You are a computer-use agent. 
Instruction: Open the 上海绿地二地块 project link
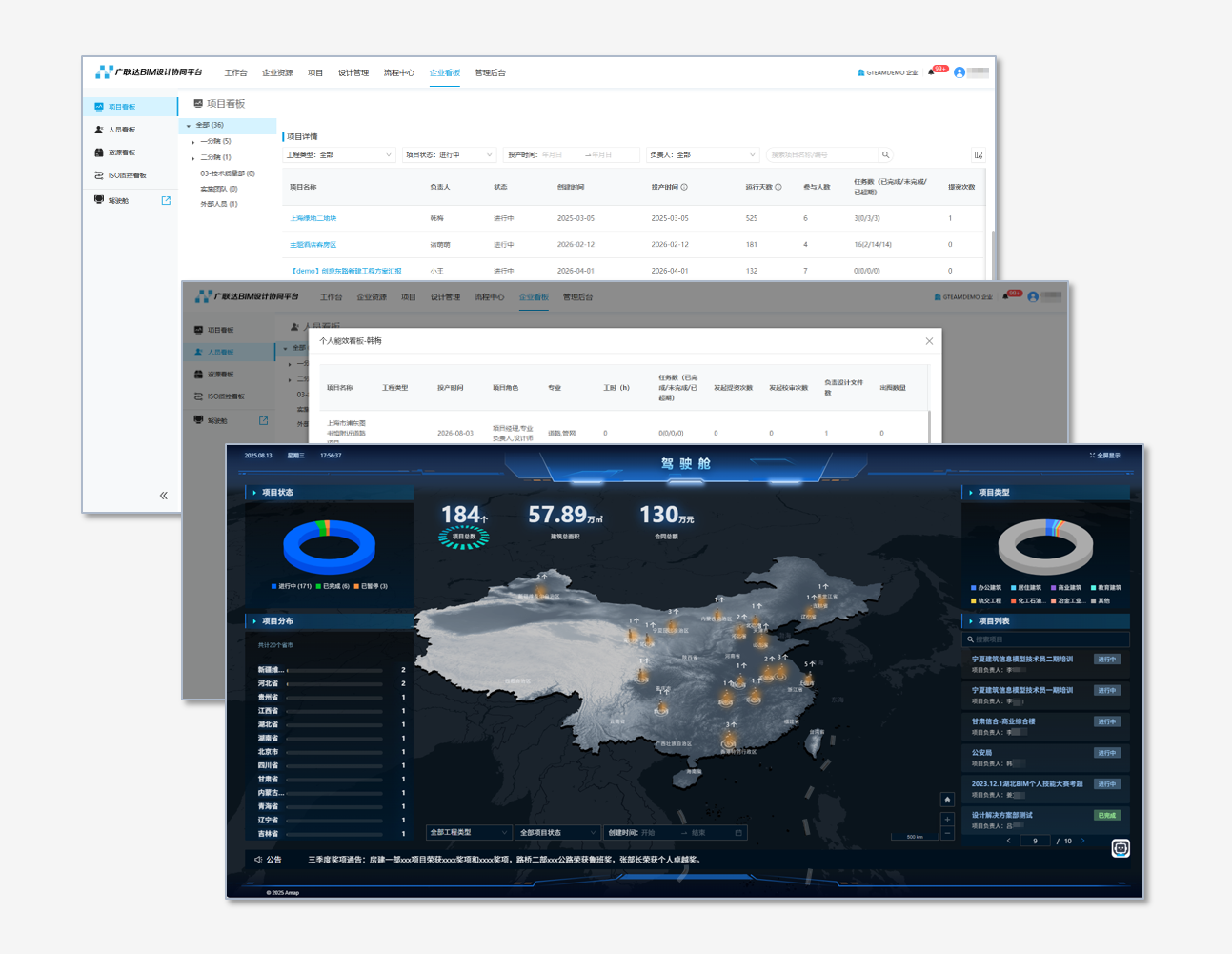click(x=313, y=218)
